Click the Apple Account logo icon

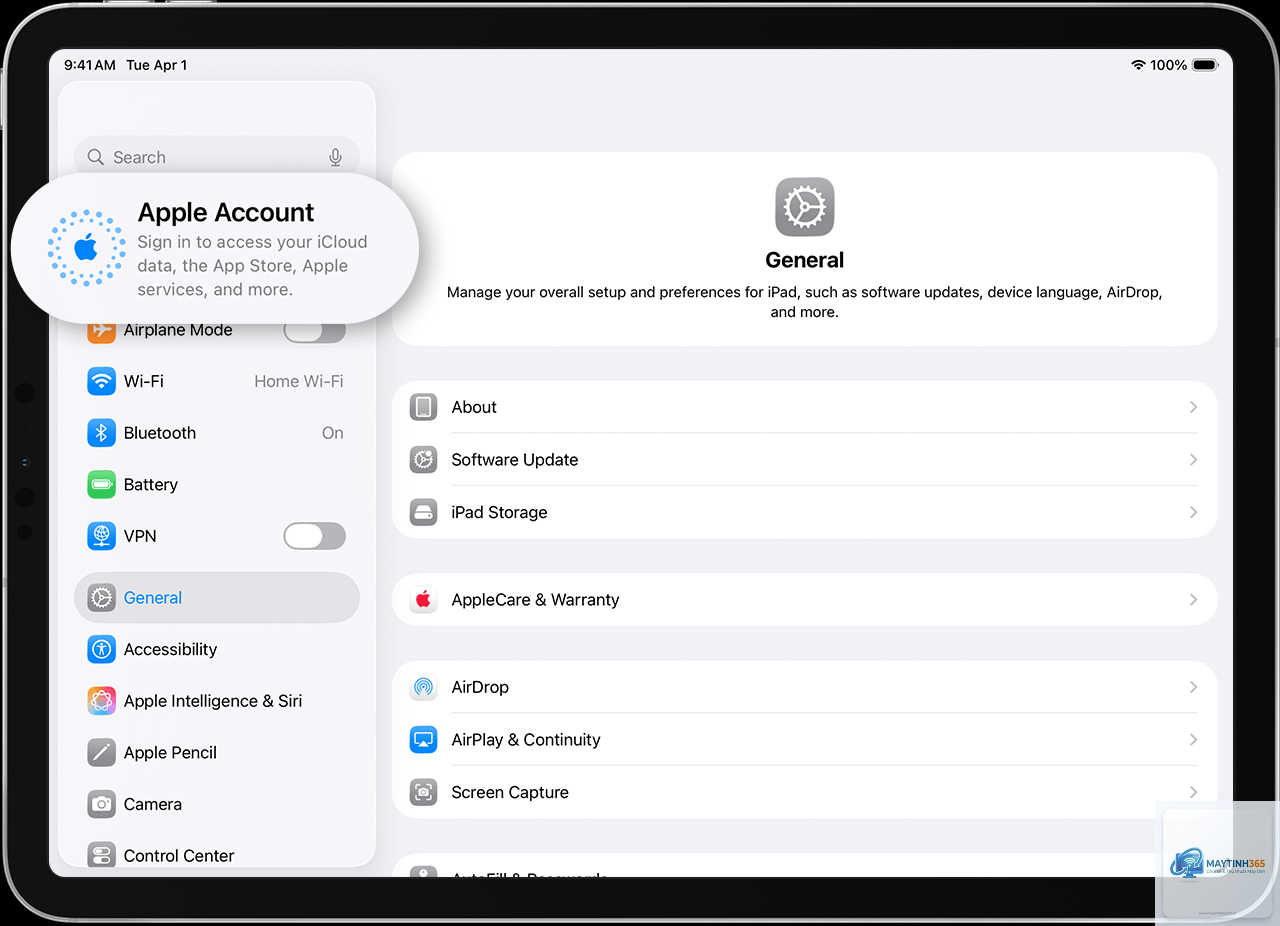click(x=87, y=248)
